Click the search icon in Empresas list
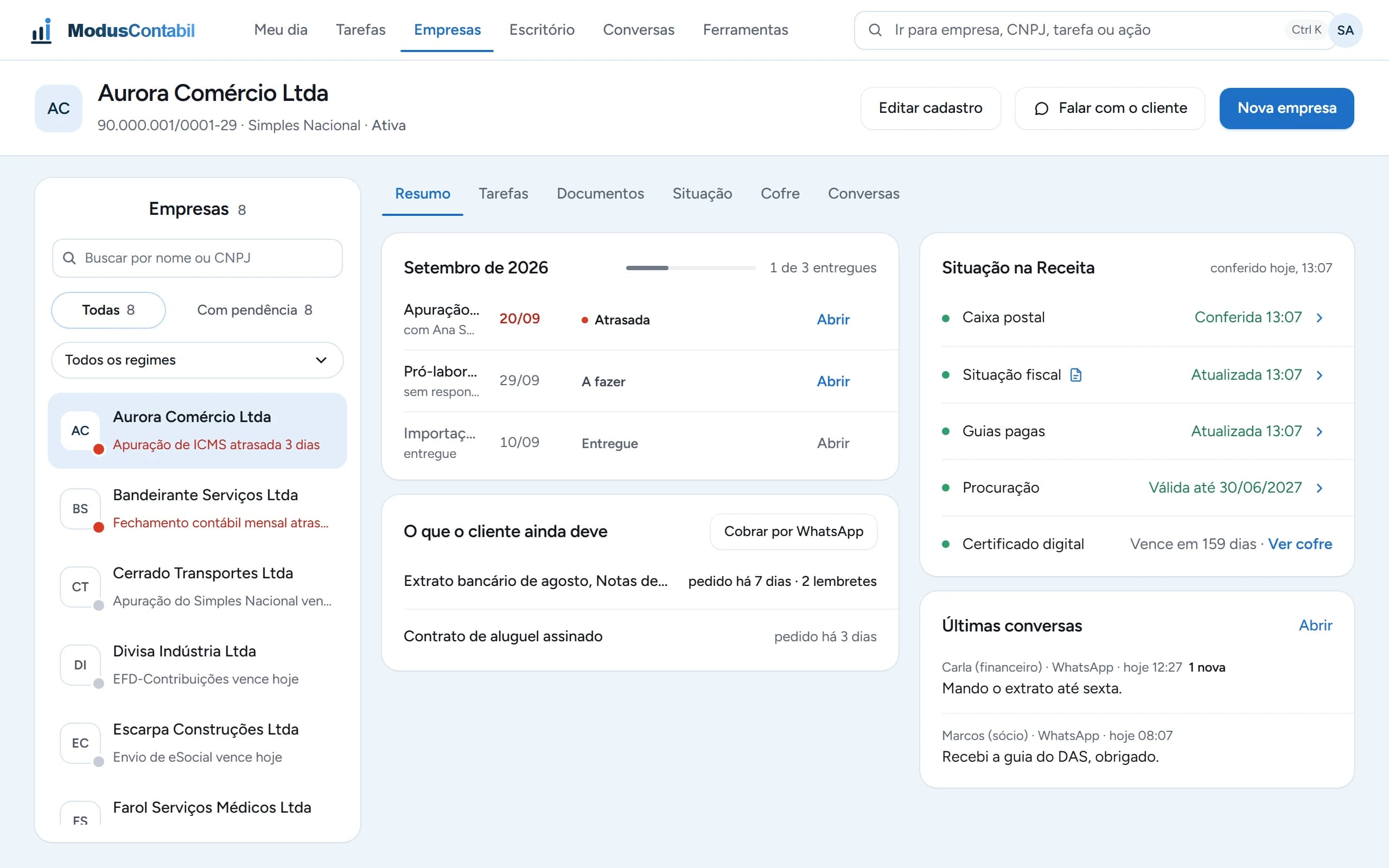 (x=69, y=258)
